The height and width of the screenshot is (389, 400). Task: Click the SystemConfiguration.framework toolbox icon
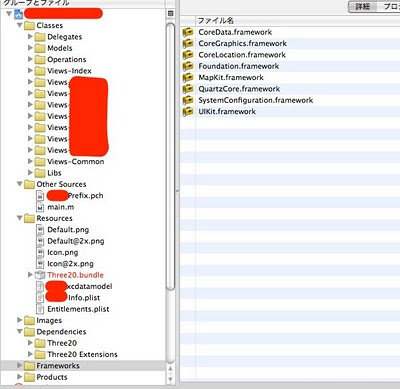pos(188,100)
